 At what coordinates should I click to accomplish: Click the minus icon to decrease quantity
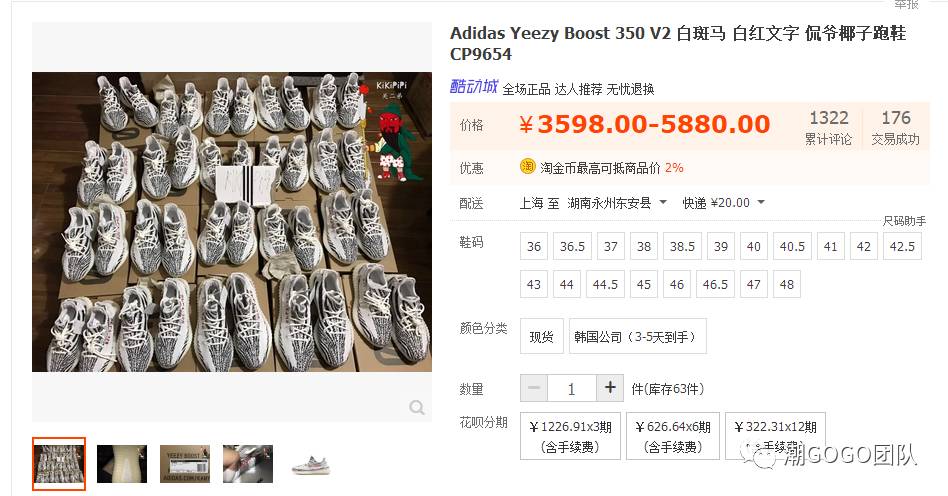tap(534, 388)
